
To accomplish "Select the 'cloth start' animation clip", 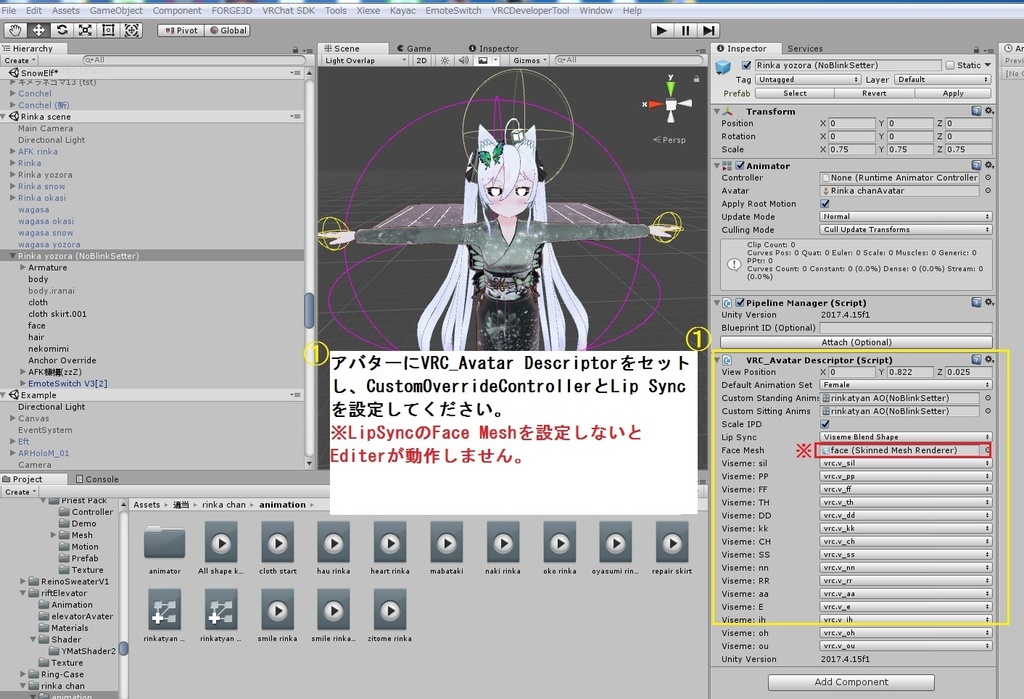I will 278,548.
